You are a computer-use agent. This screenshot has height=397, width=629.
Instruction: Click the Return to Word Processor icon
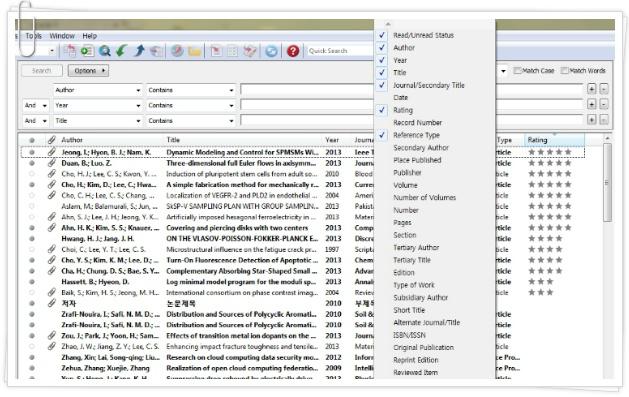pyautogui.click(x=250, y=51)
